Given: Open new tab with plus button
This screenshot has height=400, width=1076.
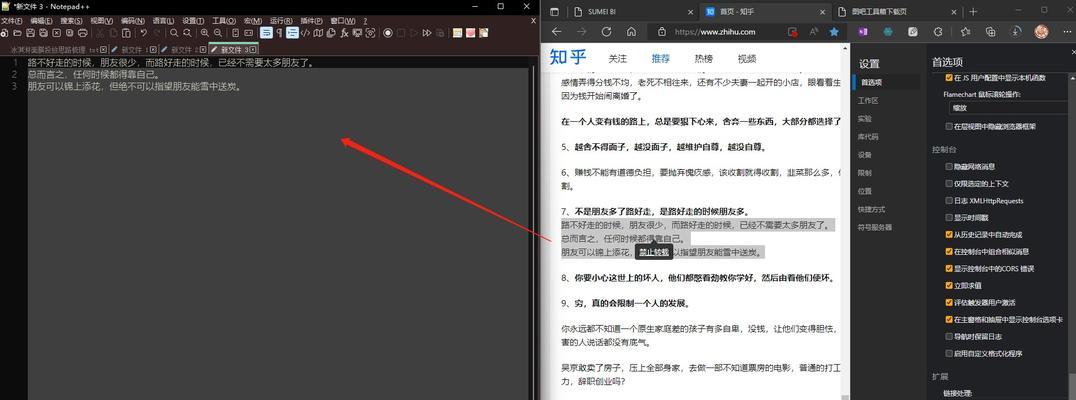Looking at the screenshot, I should pos(973,12).
